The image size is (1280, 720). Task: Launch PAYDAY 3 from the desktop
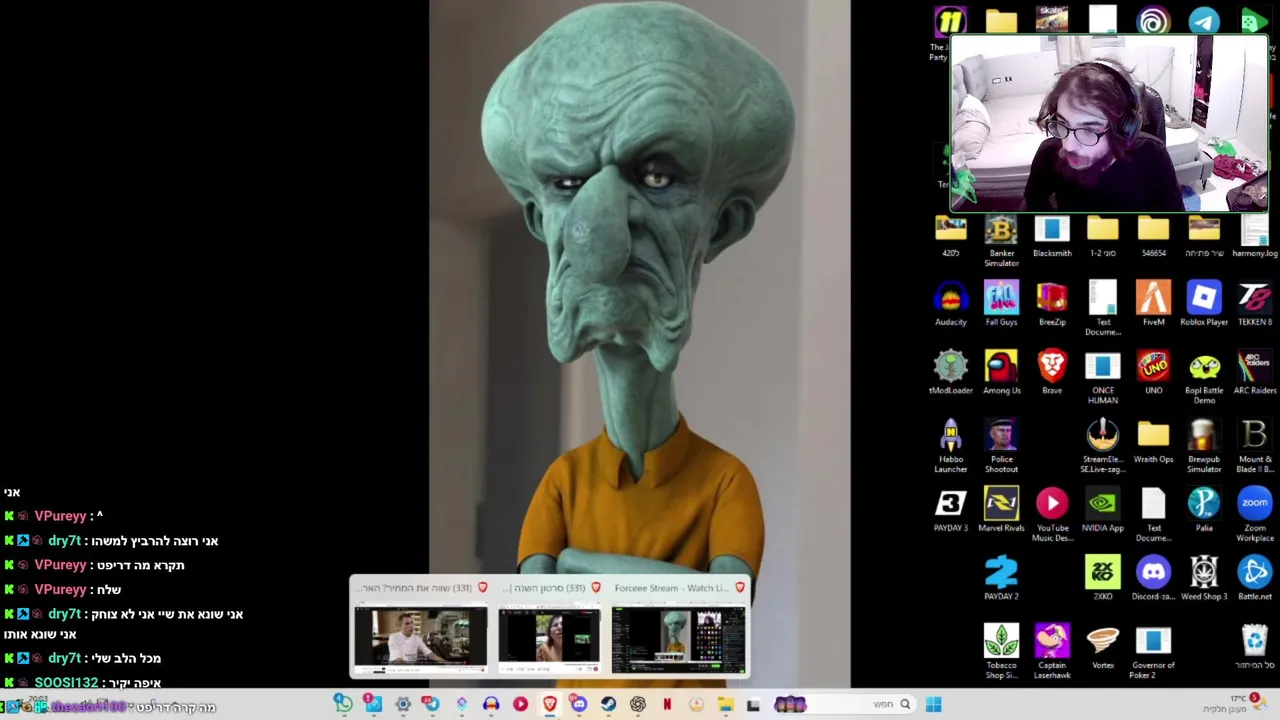[x=950, y=510]
